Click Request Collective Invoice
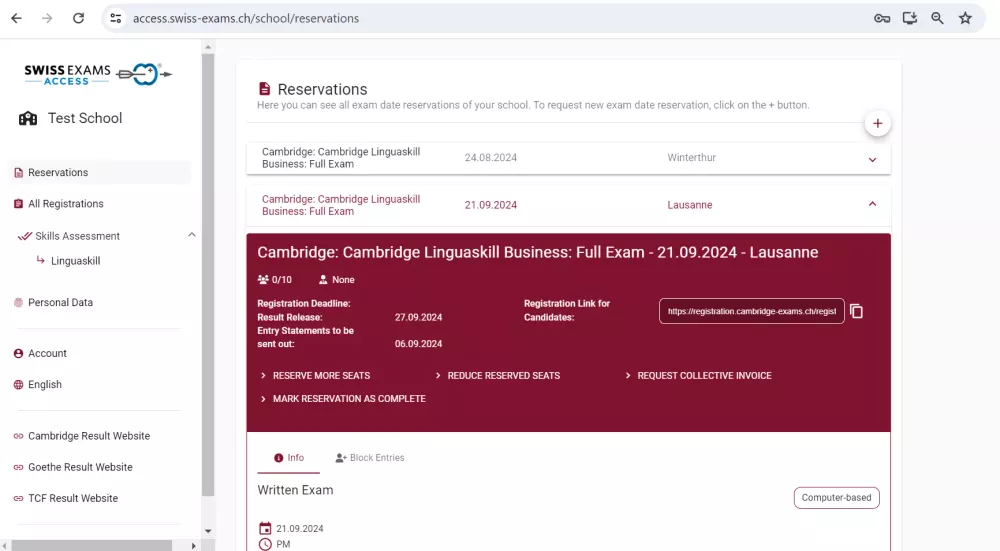Screen dimensions: 1000x551 coord(704,376)
